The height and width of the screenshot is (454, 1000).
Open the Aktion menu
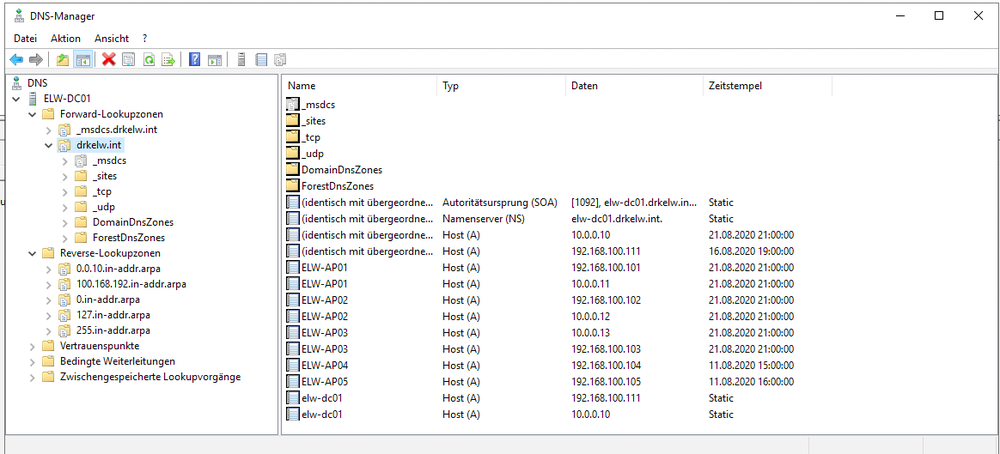coord(65,38)
